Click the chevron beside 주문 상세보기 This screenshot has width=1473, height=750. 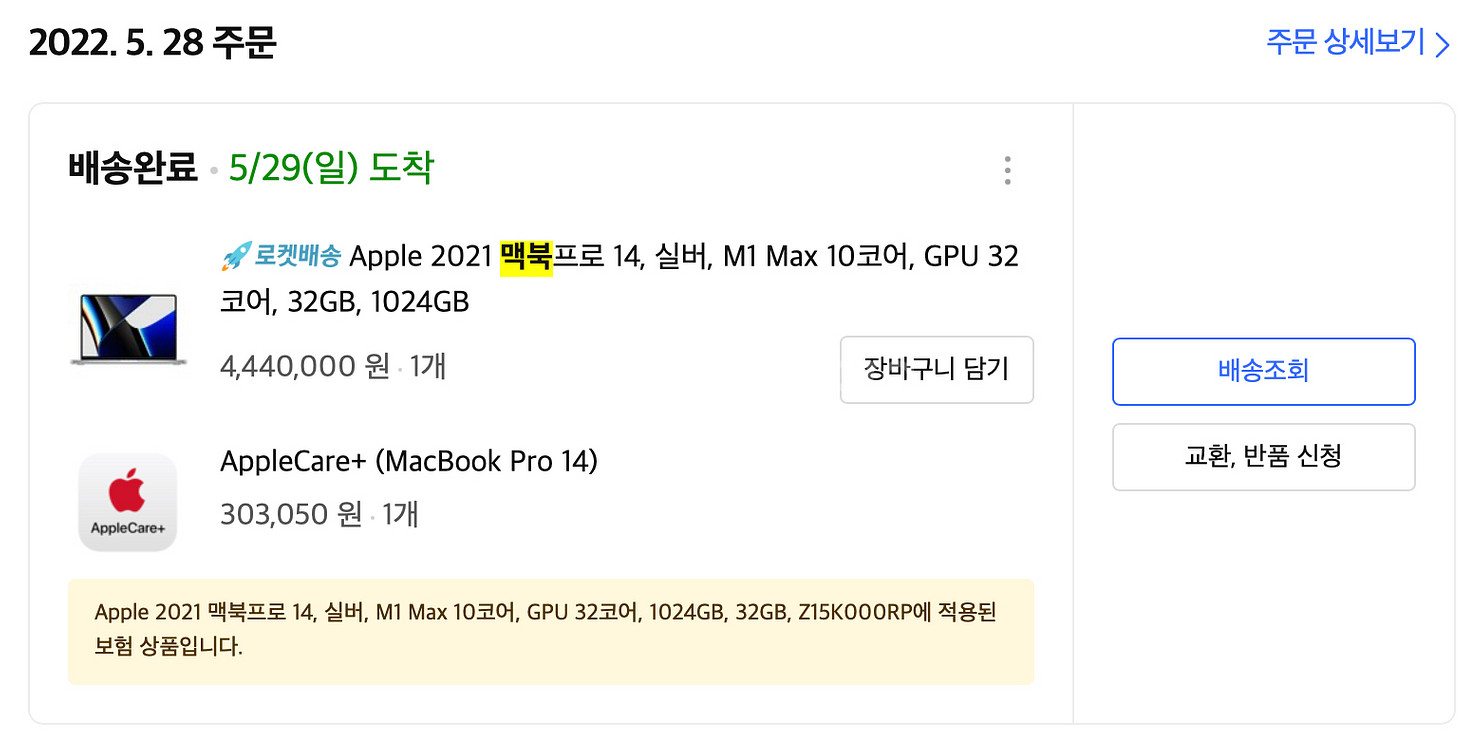tap(1442, 45)
